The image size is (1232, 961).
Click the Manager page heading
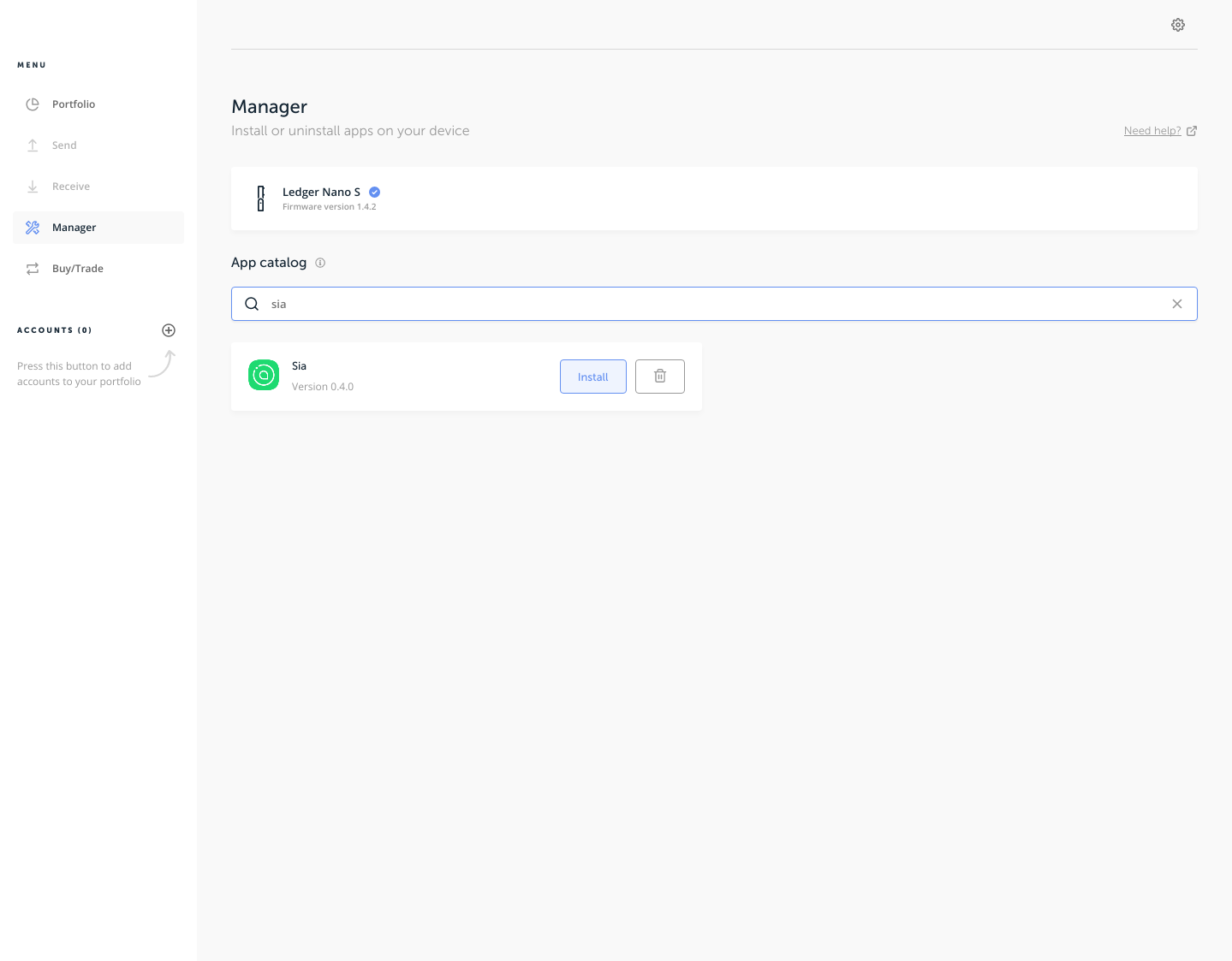(269, 107)
